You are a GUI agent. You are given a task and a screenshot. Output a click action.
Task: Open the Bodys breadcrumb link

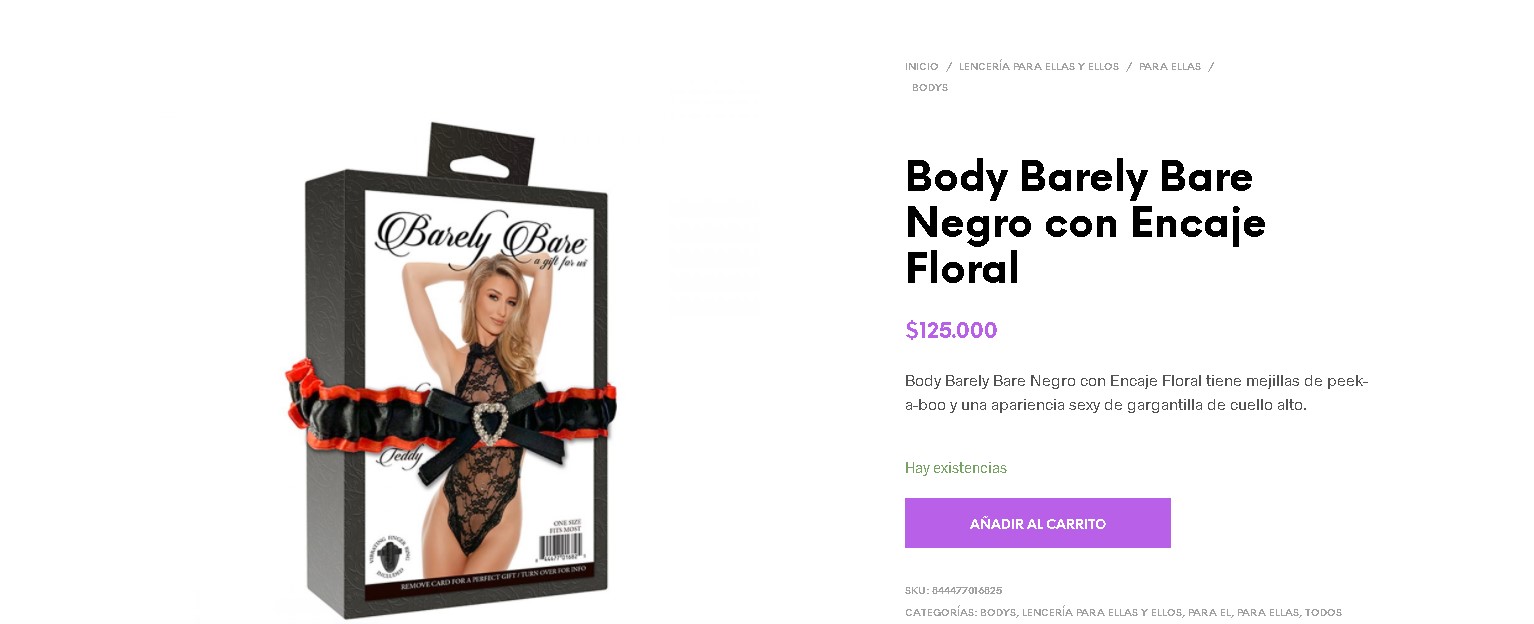930,88
